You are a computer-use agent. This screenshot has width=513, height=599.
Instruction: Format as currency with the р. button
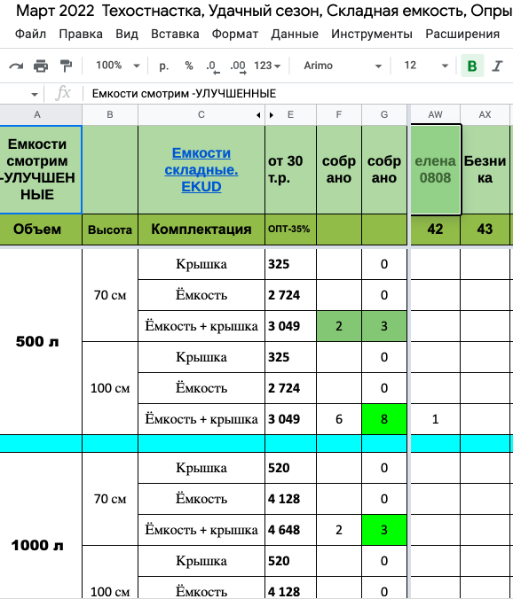tap(164, 66)
